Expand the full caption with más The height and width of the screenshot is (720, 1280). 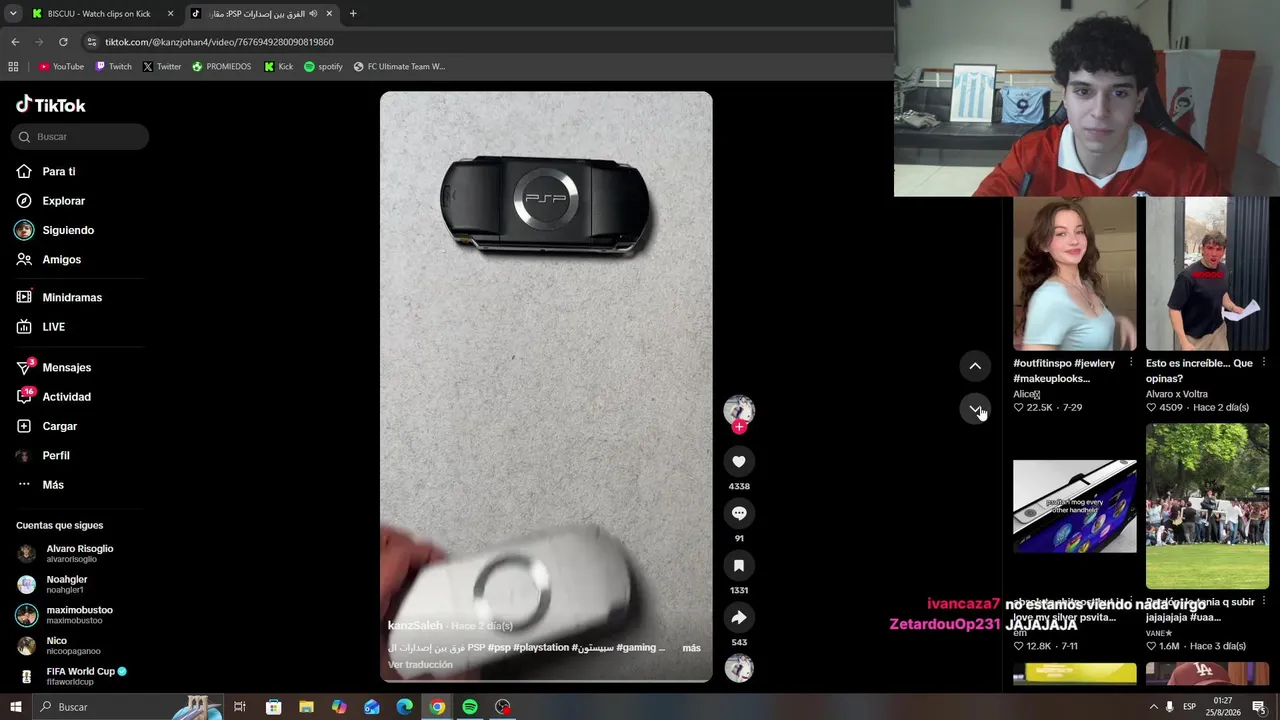[x=691, y=648]
